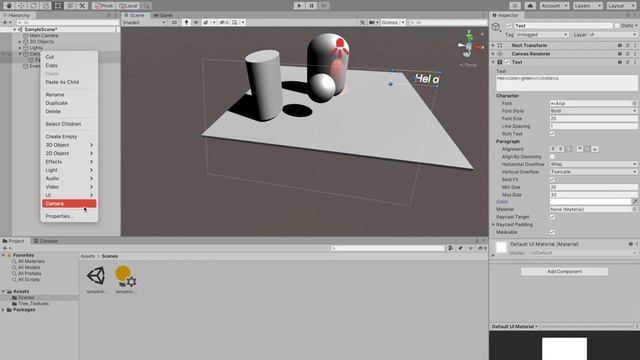Toggle scene audio speaker icon
The image size is (640, 360).
tap(196, 22)
